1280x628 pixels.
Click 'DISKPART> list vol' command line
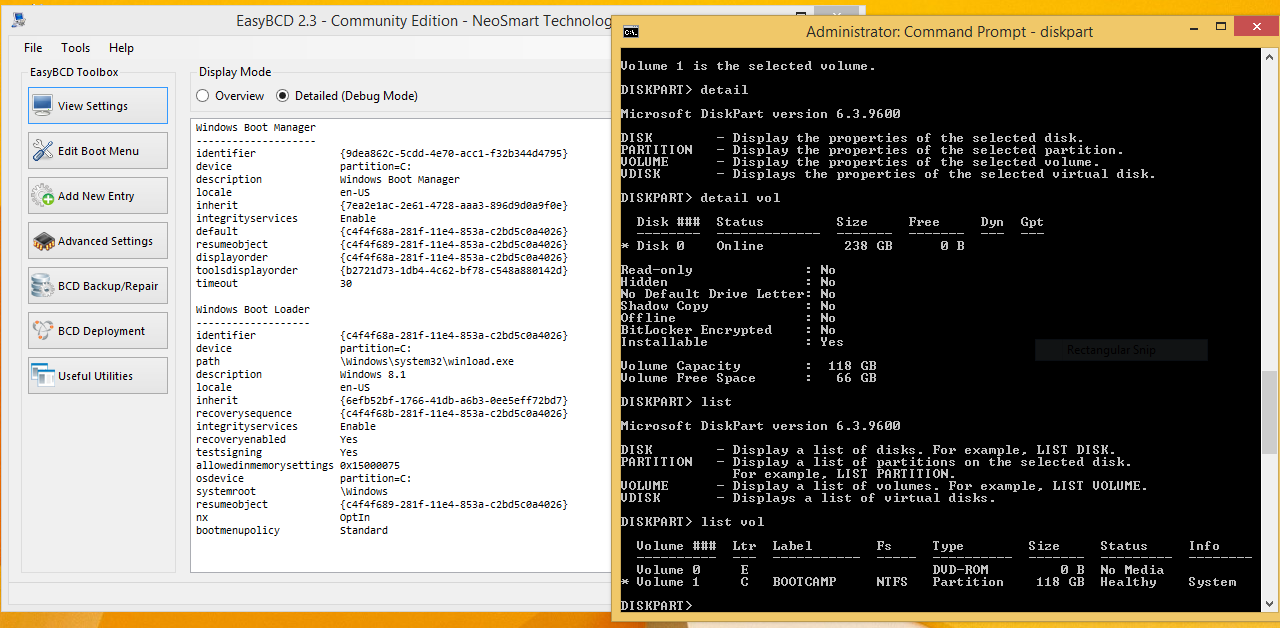tap(692, 522)
